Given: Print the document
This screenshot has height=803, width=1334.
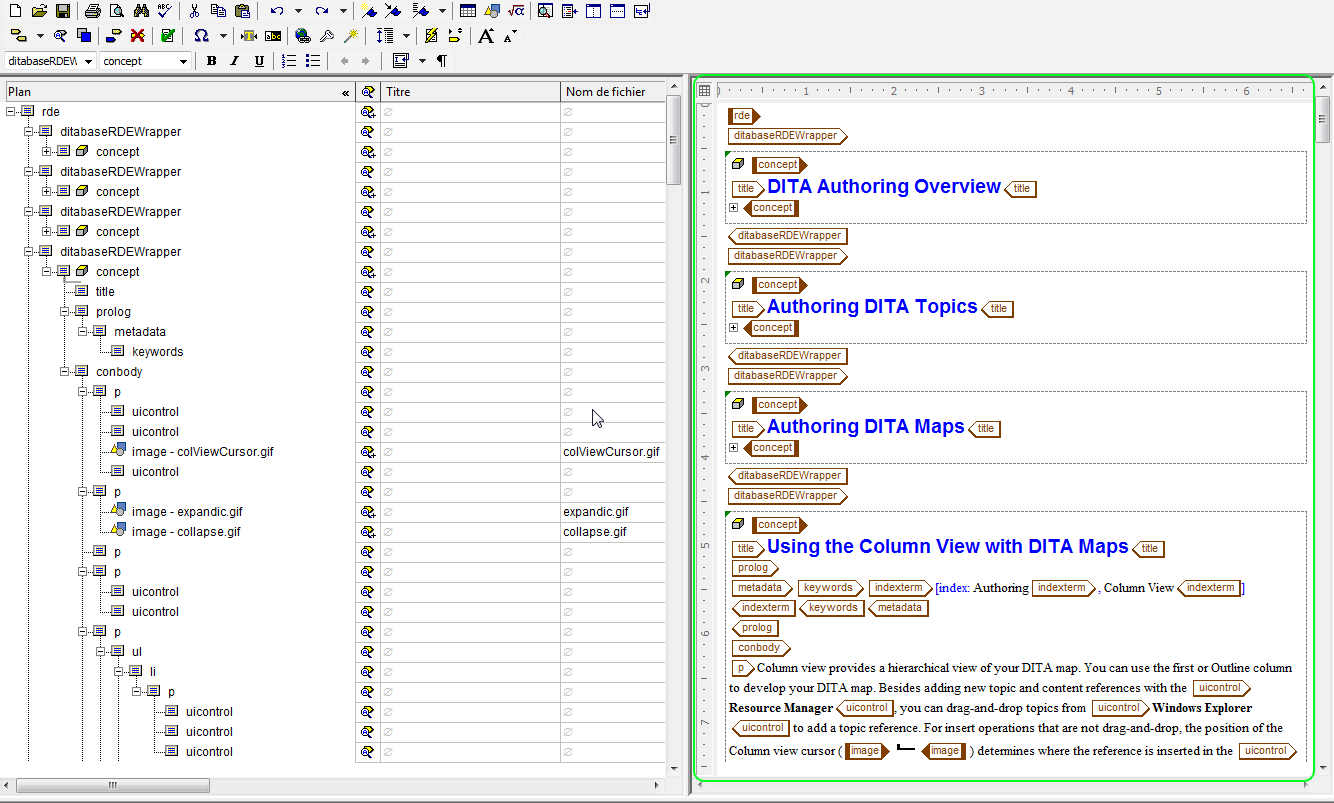Looking at the screenshot, I should pos(93,11).
